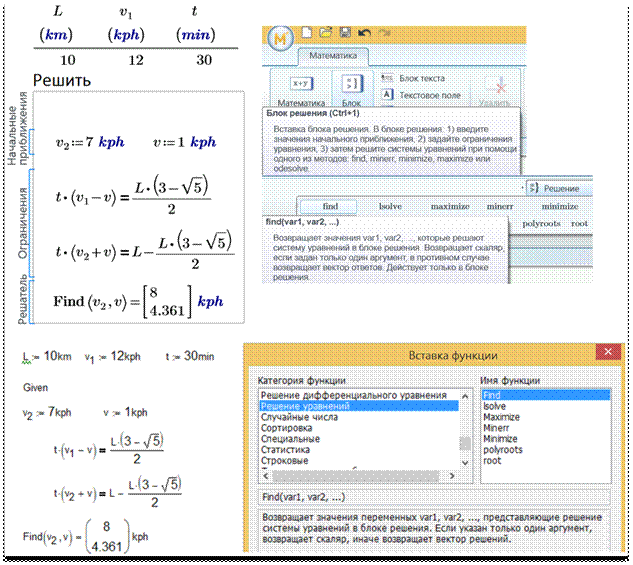Screen dimensions: 633x565
Task: Click table cell value 10 under L
Action: 67,60
